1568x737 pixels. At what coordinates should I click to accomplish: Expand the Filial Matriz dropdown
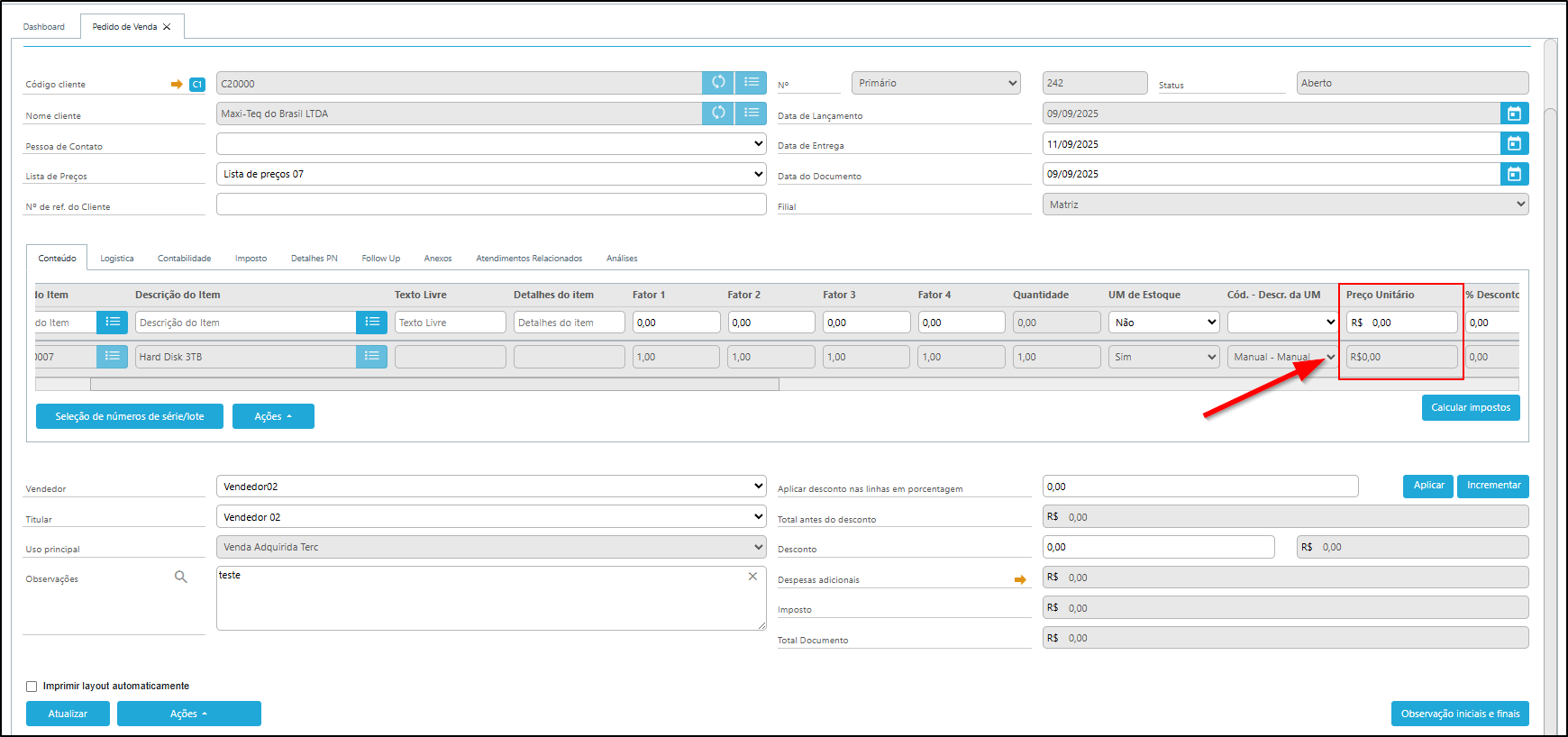1286,205
